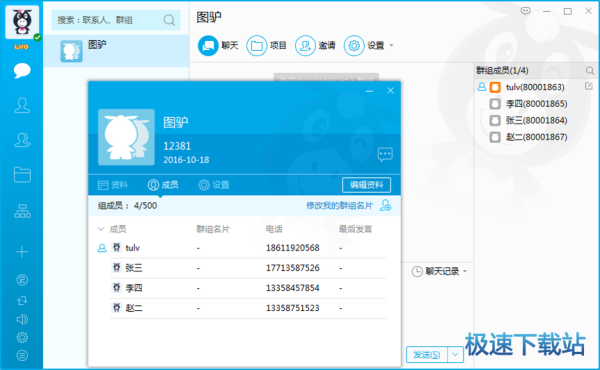Click the 发送(S) send button
The image size is (600, 370).
426,354
